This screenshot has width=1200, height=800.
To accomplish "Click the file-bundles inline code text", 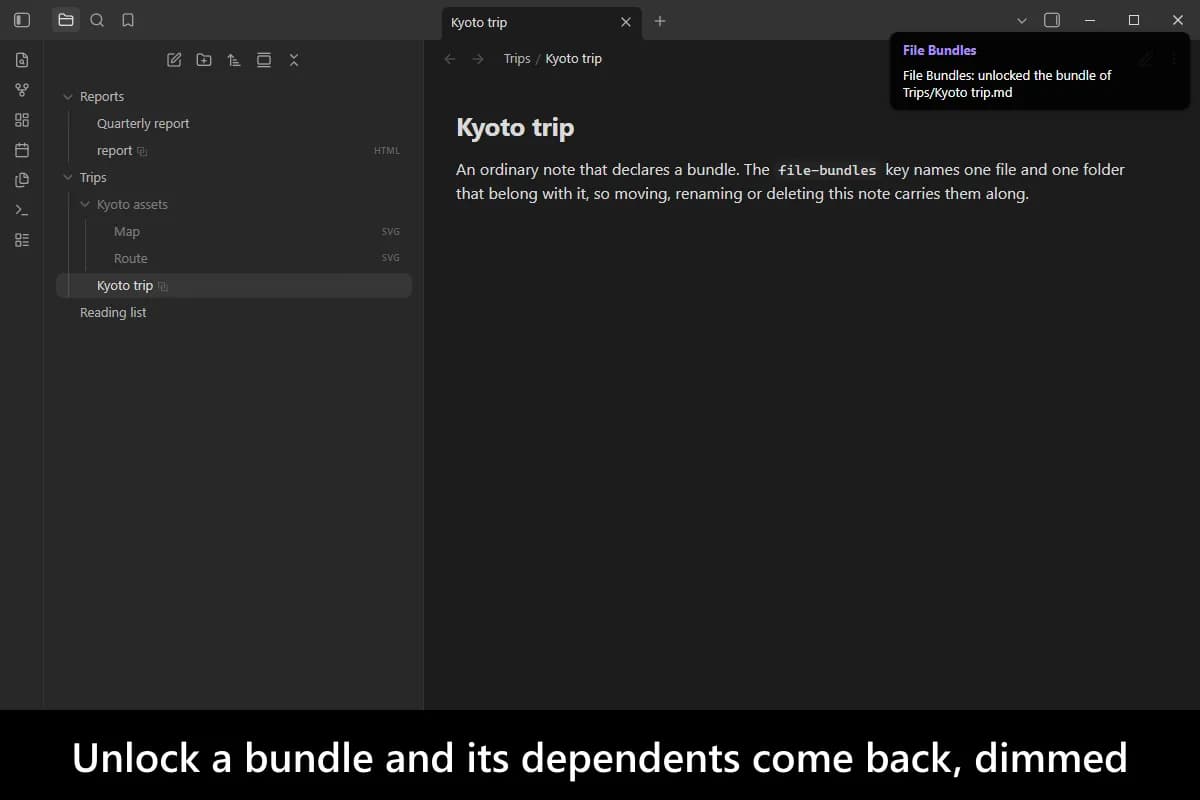I will (x=827, y=170).
